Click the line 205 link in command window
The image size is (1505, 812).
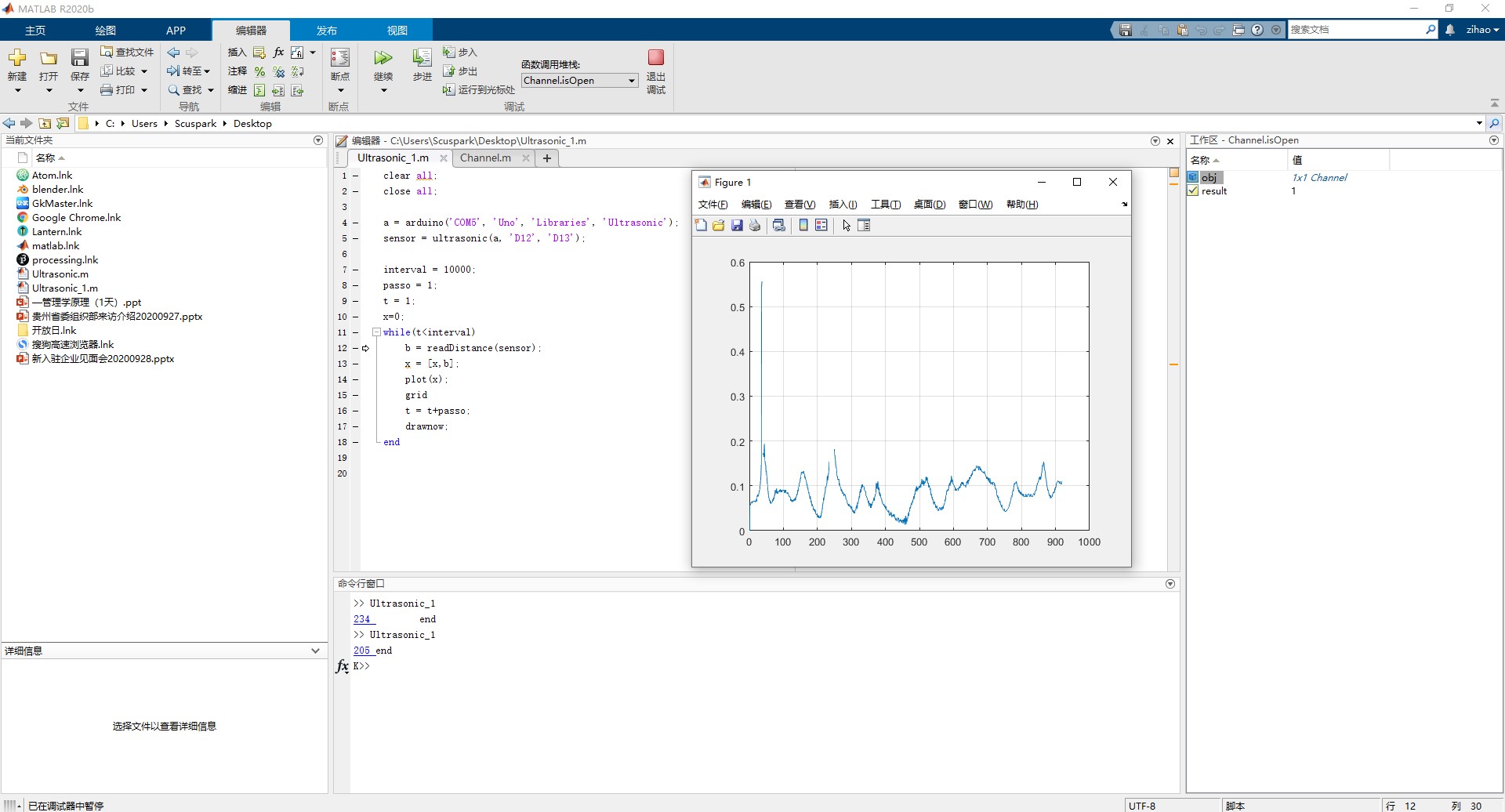tap(362, 651)
